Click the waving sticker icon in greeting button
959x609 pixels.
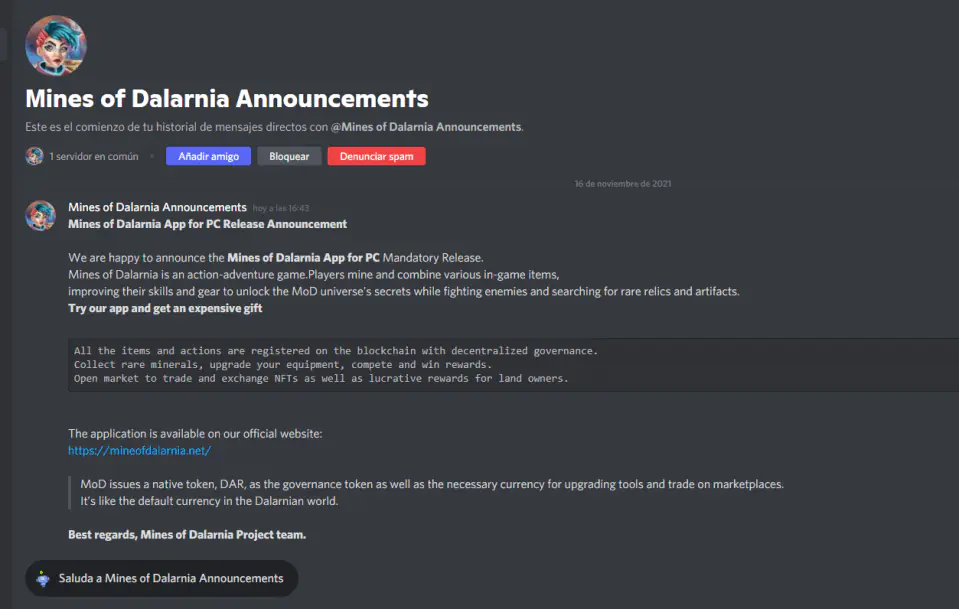42,578
